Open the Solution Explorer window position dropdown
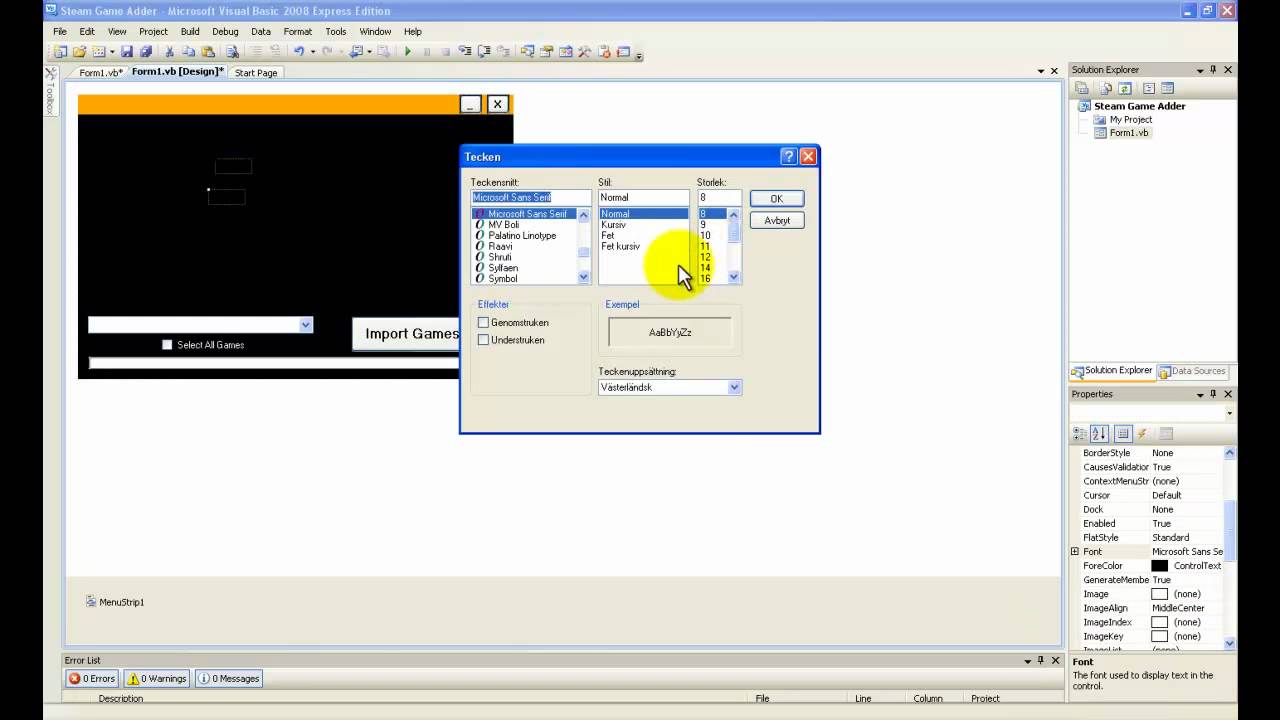This screenshot has width=1280, height=720. [1199, 70]
